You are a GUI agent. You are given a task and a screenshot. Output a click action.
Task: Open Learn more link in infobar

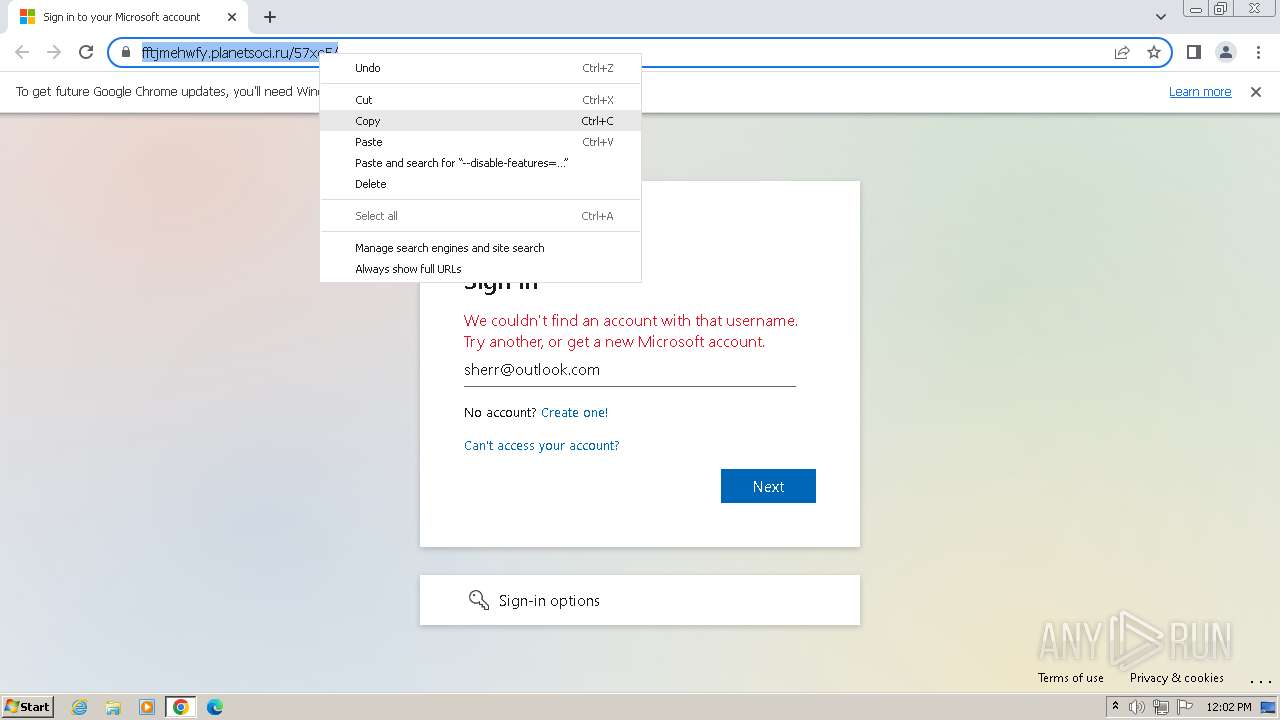click(x=1200, y=91)
